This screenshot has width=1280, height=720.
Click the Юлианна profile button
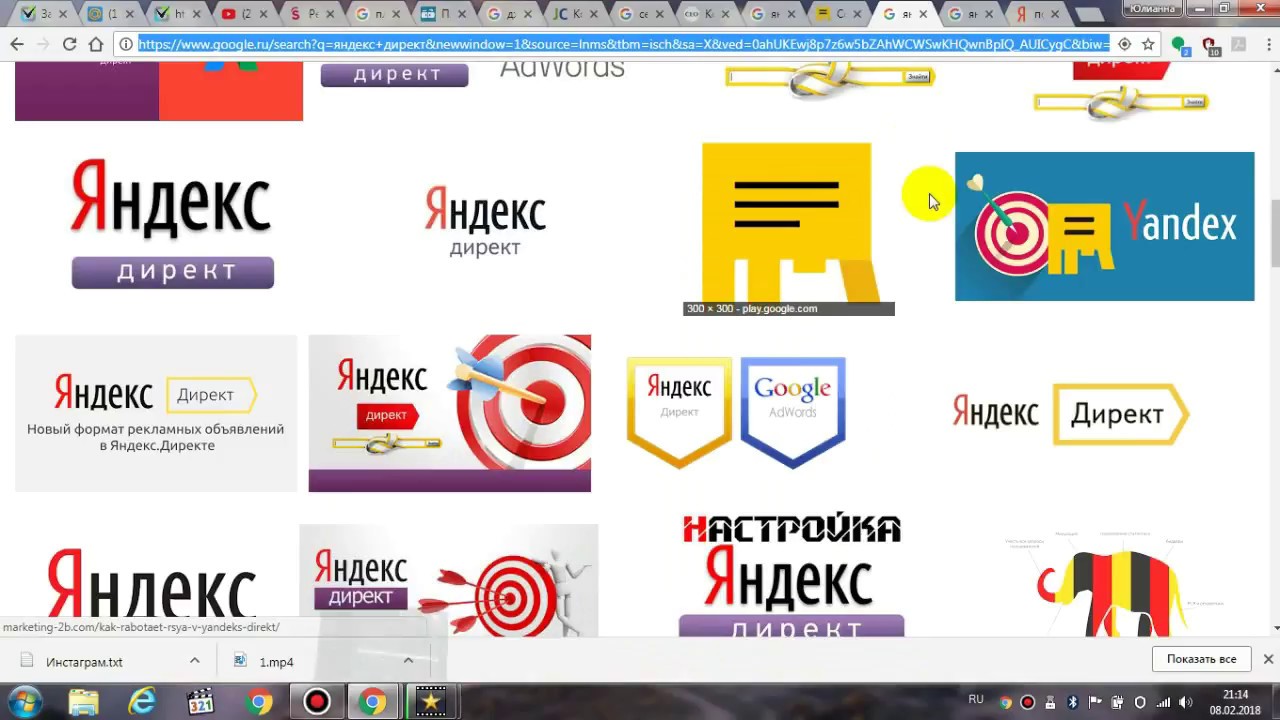(1152, 8)
